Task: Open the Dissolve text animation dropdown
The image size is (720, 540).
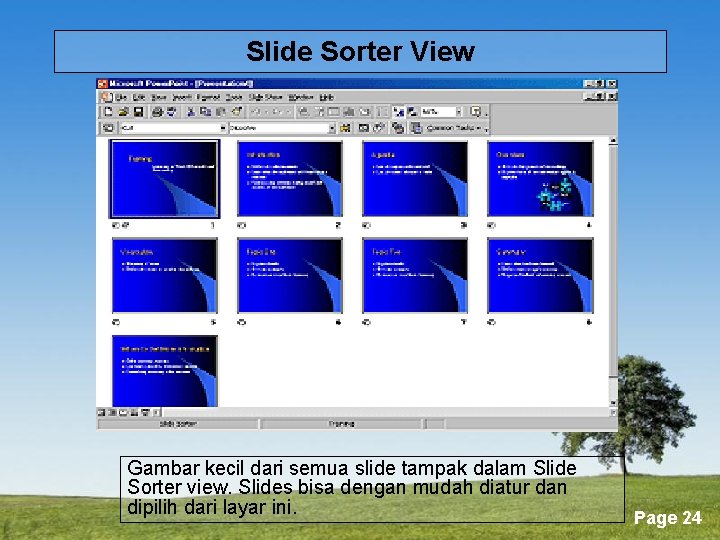Action: click(332, 128)
